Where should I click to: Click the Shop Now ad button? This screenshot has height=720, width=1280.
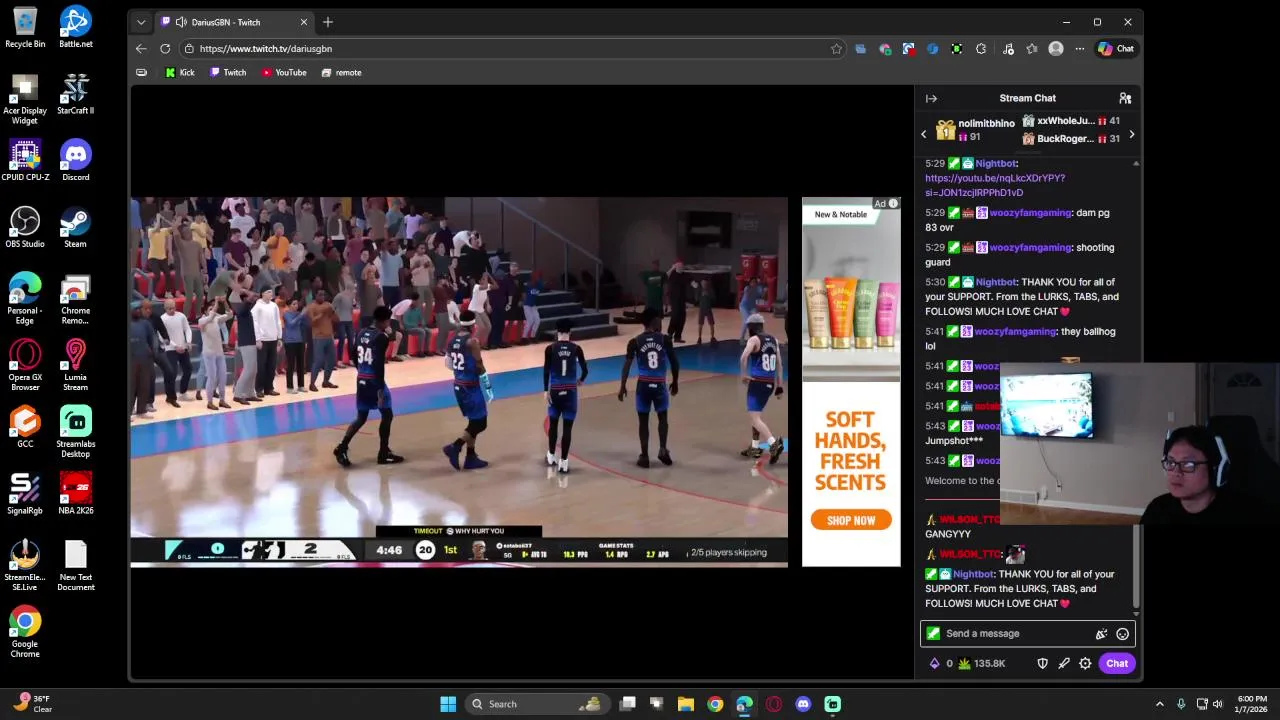point(851,520)
